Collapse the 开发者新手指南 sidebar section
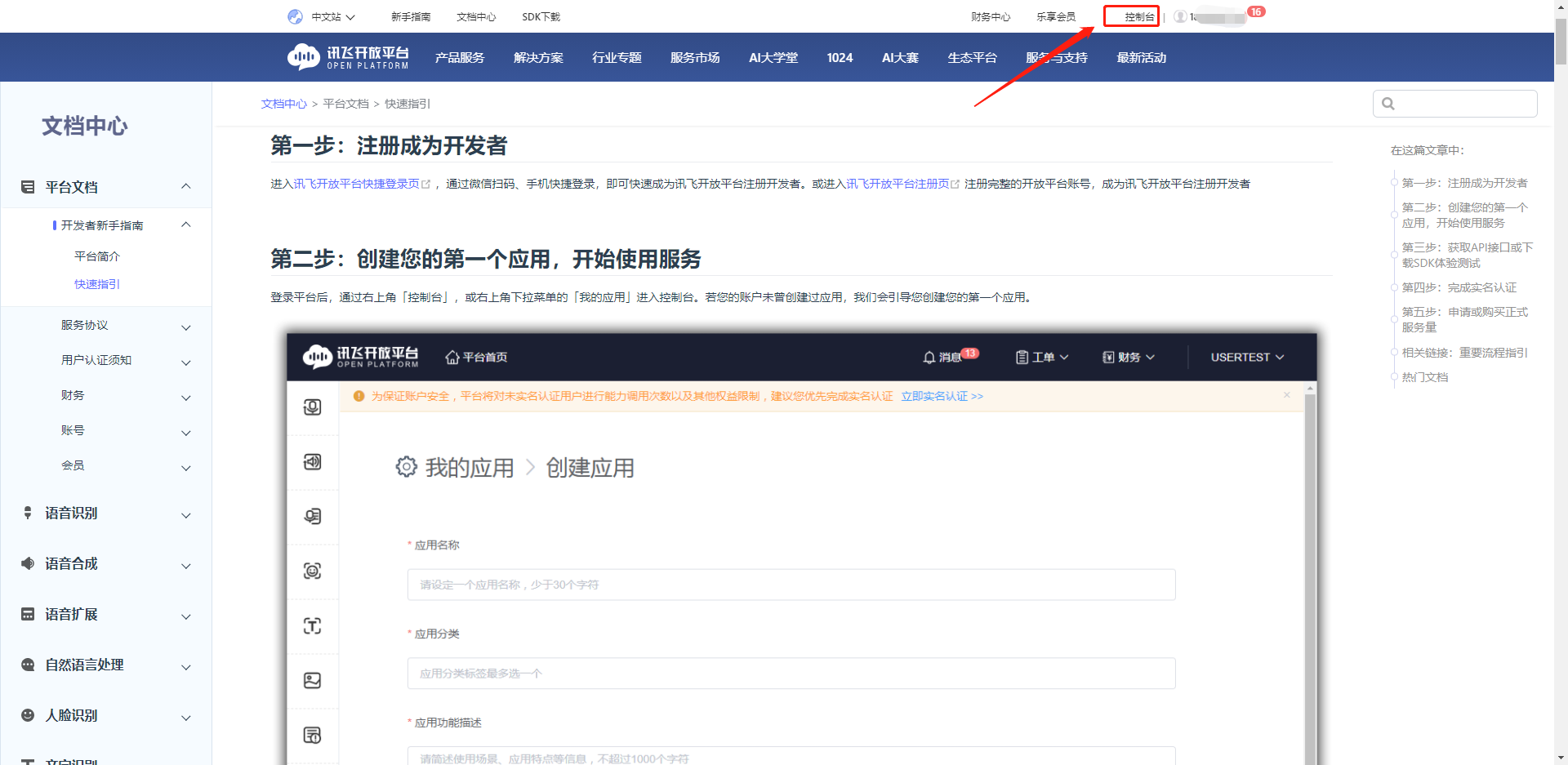Viewport: 1568px width, 765px height. pyautogui.click(x=185, y=225)
